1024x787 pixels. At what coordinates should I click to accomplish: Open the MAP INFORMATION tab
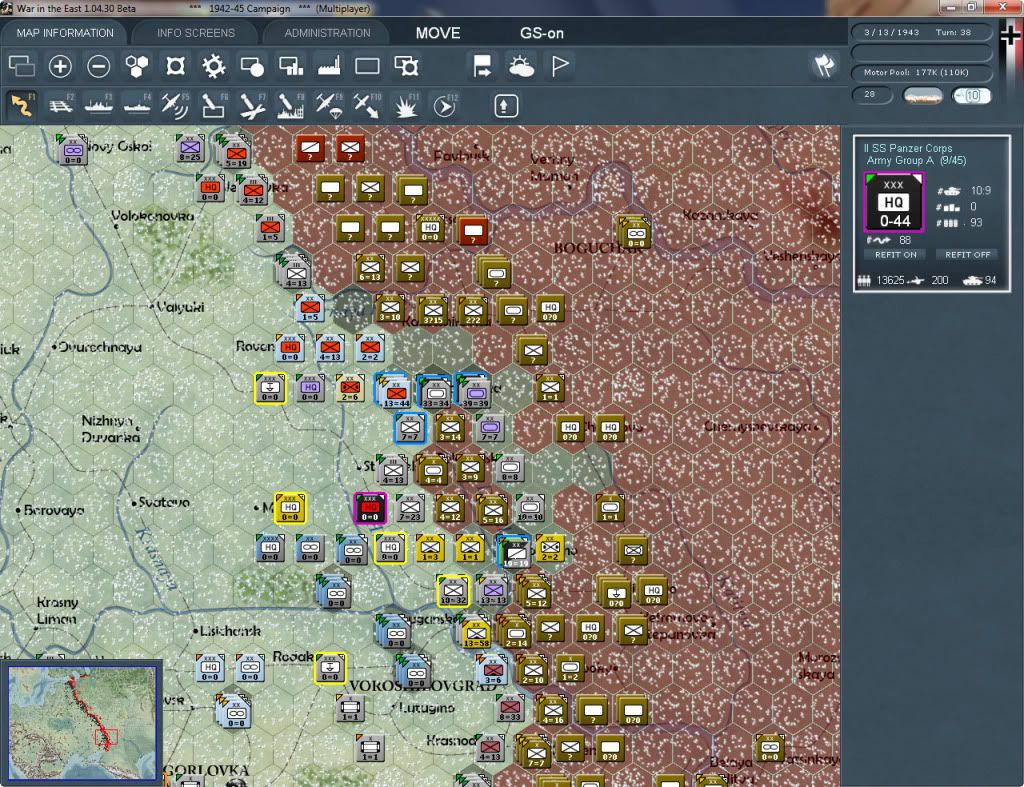click(65, 33)
